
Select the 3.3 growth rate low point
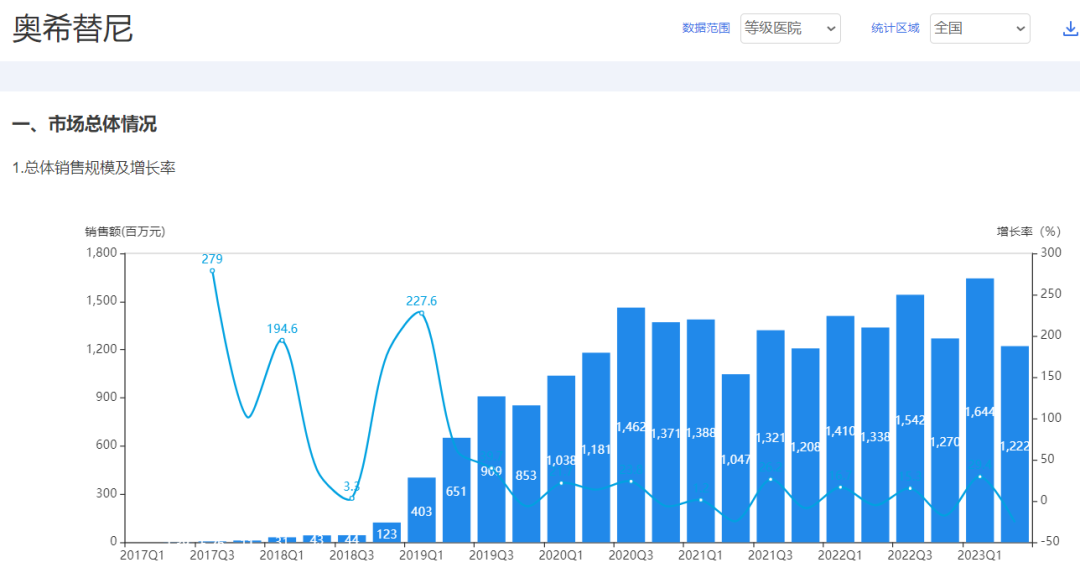point(352,498)
